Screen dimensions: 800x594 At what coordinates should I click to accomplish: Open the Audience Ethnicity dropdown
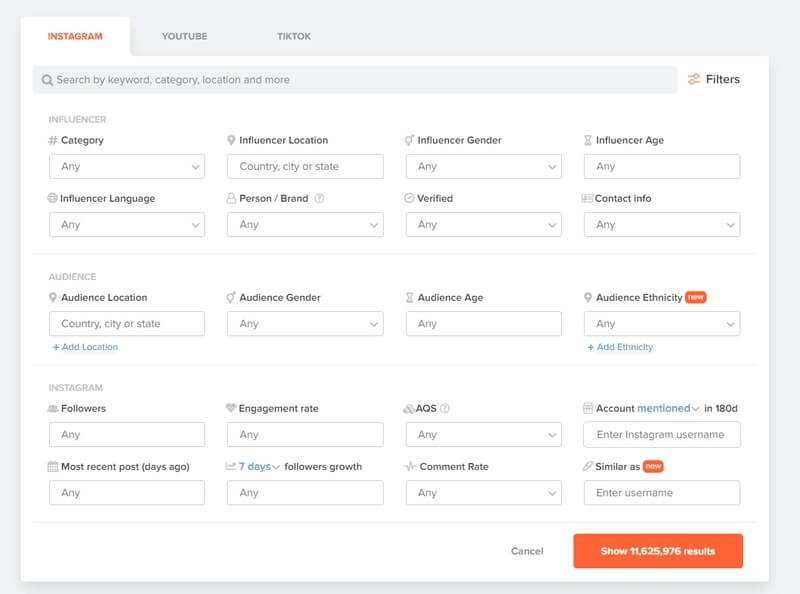point(662,324)
